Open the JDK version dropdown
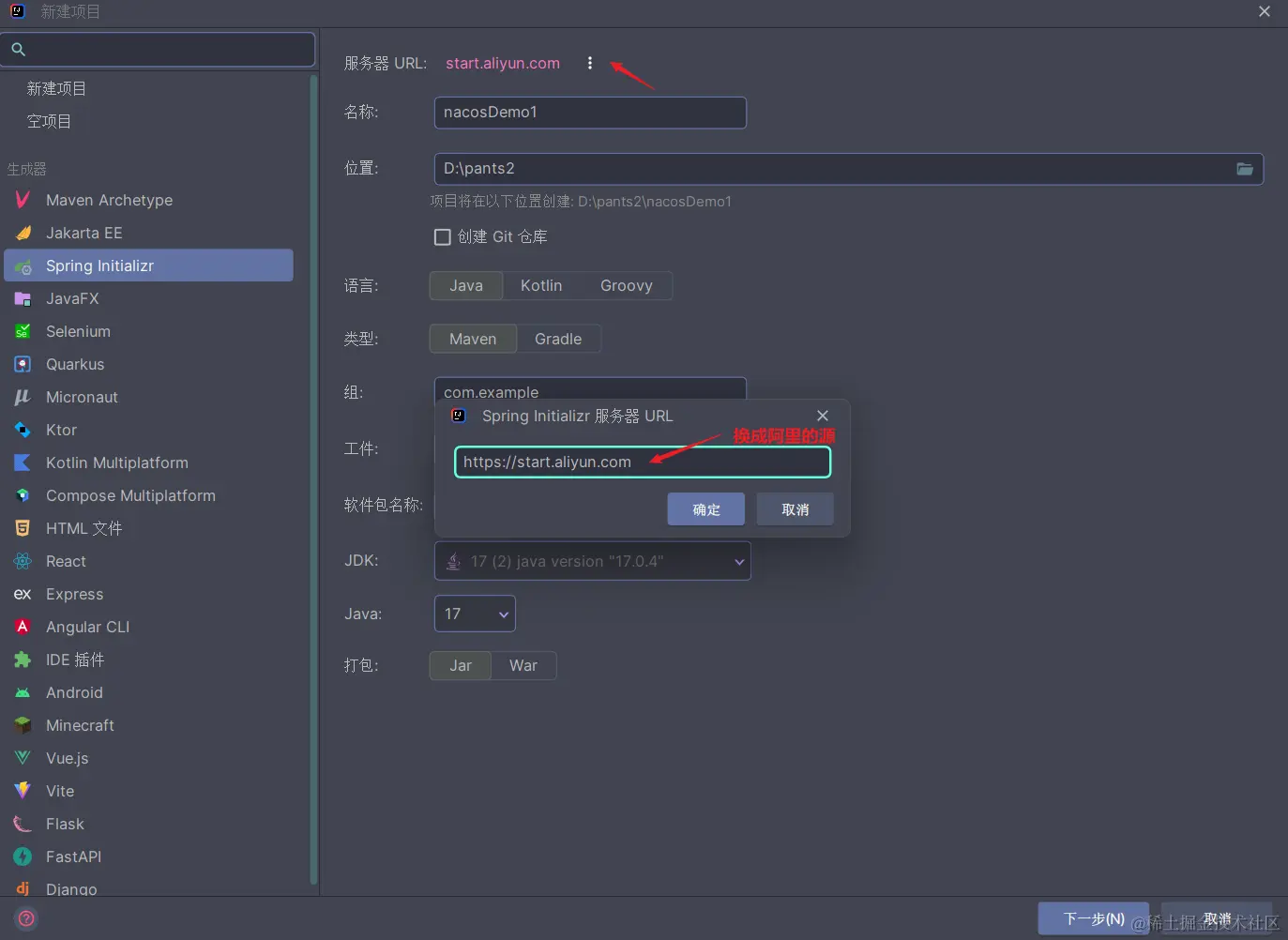The height and width of the screenshot is (940, 1288). coord(592,561)
